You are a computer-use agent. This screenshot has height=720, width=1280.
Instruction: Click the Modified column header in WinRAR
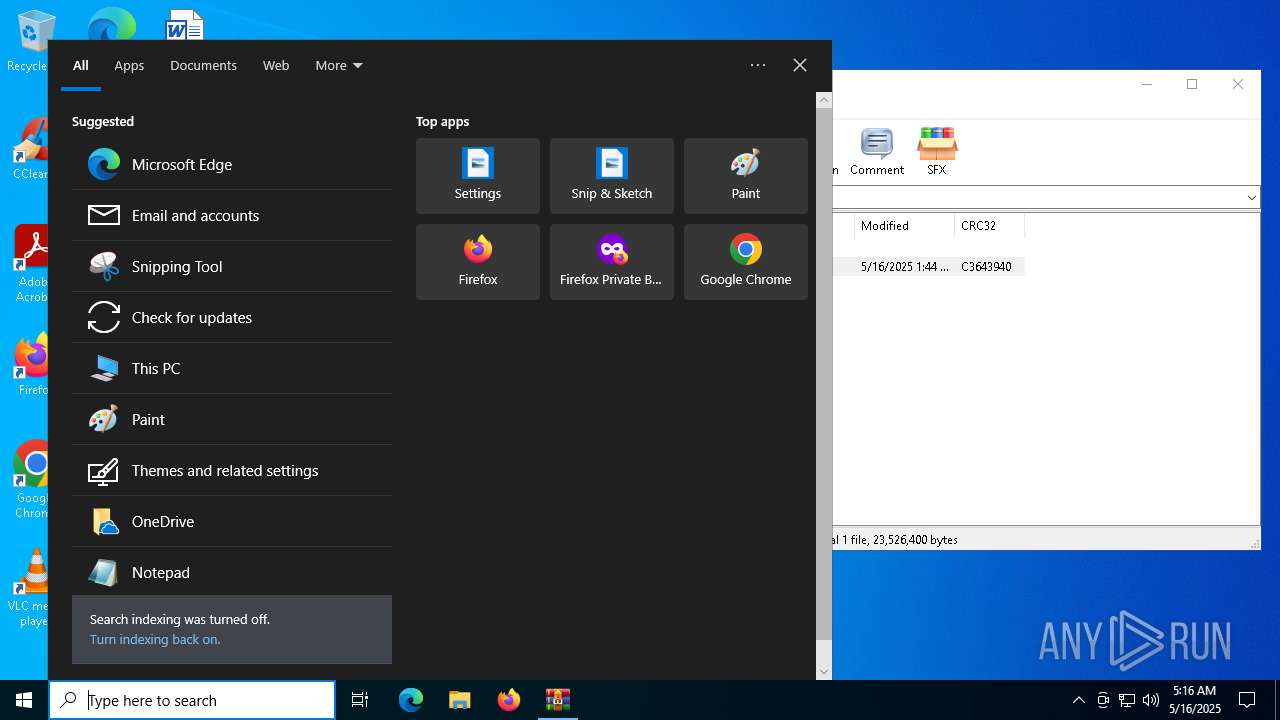904,226
